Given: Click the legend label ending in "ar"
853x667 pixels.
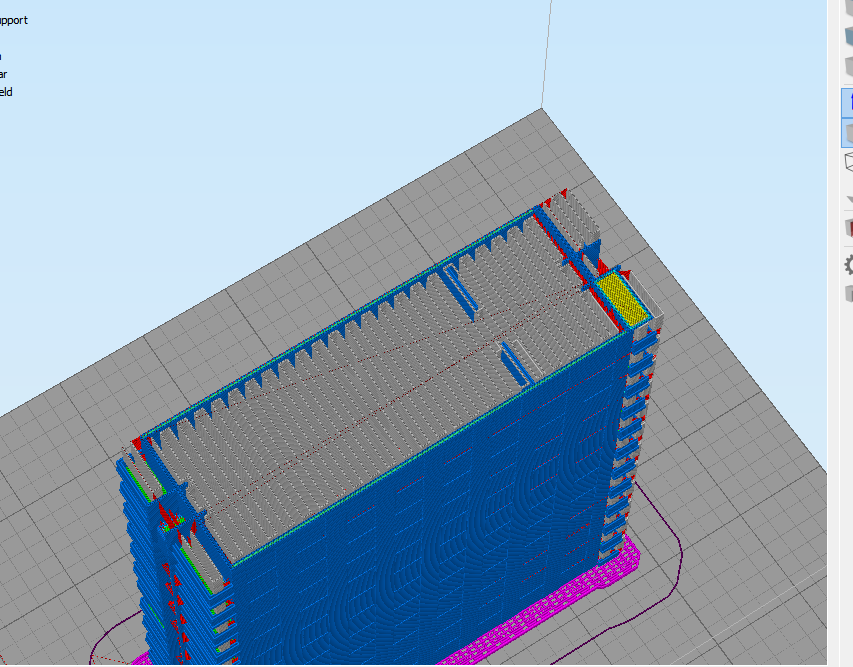Looking at the screenshot, I should click(x=4, y=74).
